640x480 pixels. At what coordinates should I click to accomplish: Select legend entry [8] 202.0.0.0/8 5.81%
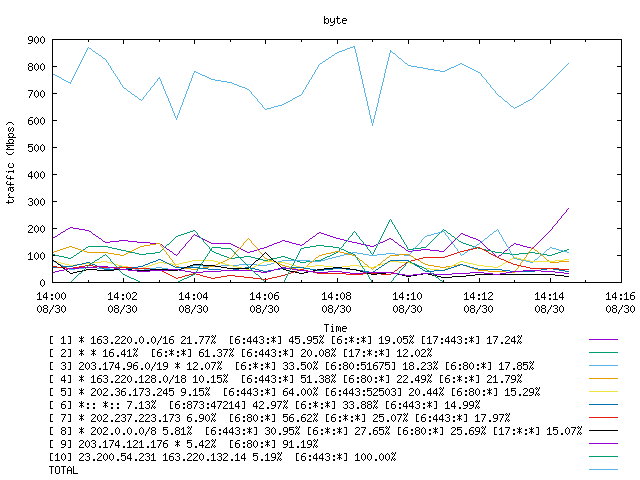(x=316, y=431)
